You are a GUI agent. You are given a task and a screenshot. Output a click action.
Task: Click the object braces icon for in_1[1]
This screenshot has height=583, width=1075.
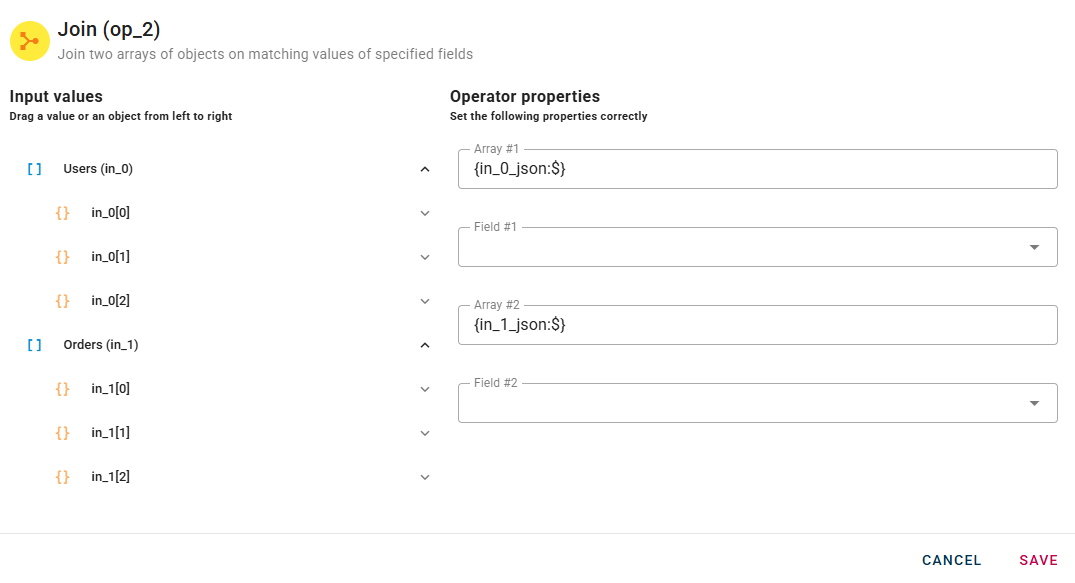click(62, 433)
